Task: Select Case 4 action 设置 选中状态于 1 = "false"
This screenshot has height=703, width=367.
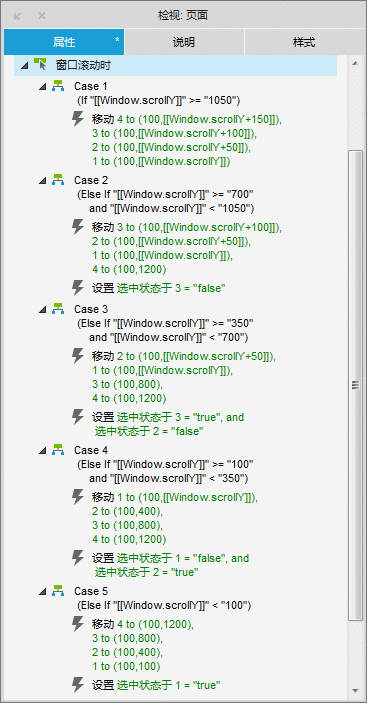Action: tap(171, 558)
